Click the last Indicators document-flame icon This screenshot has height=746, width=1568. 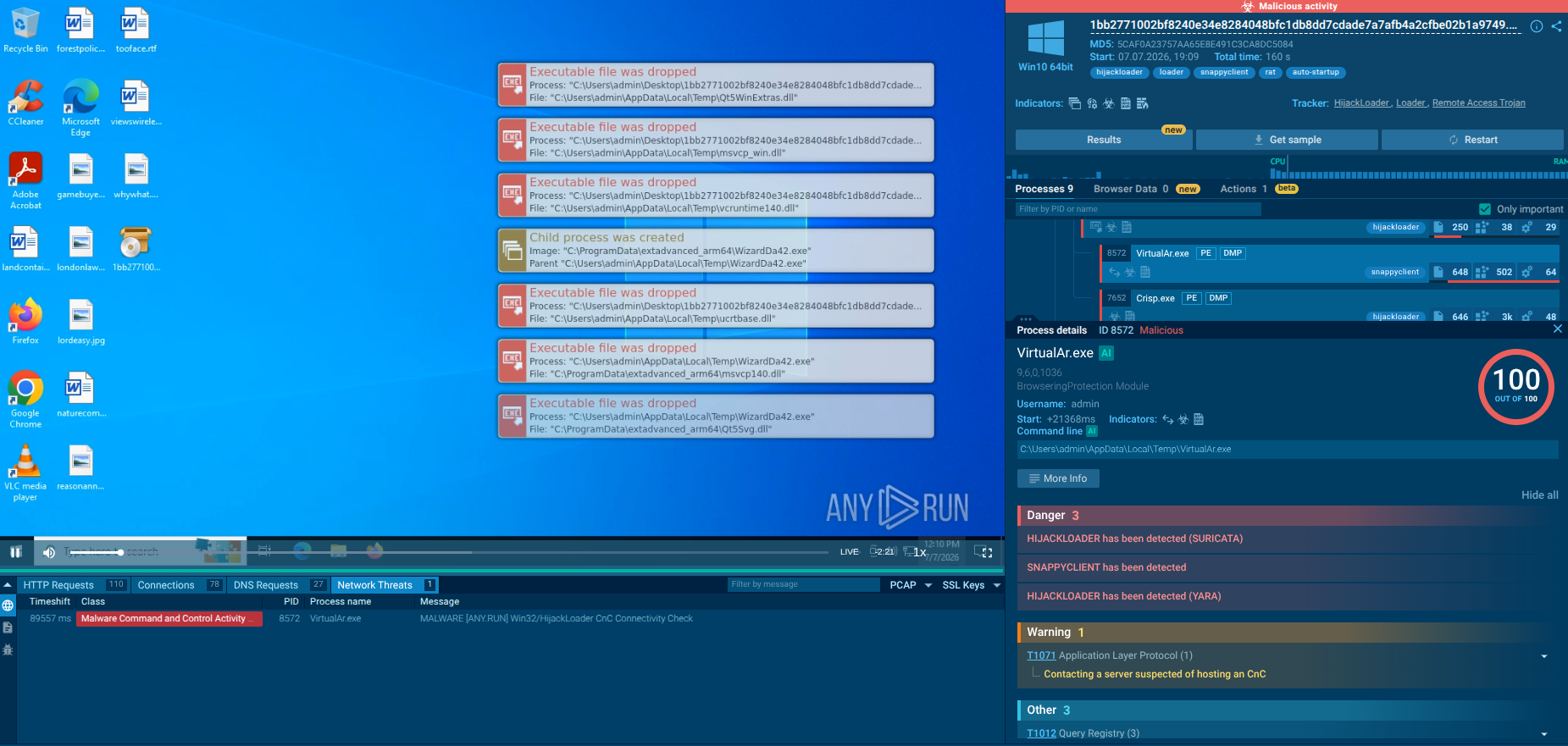click(1142, 103)
